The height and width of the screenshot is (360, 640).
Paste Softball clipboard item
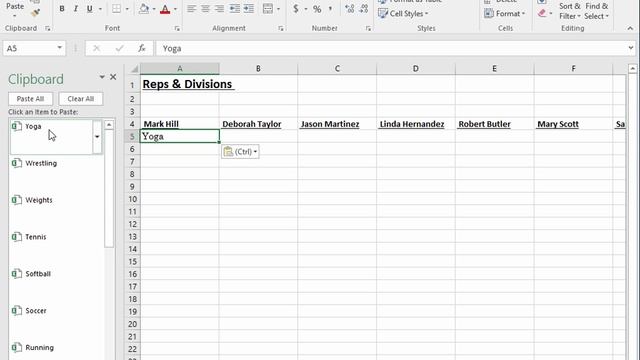[56, 284]
